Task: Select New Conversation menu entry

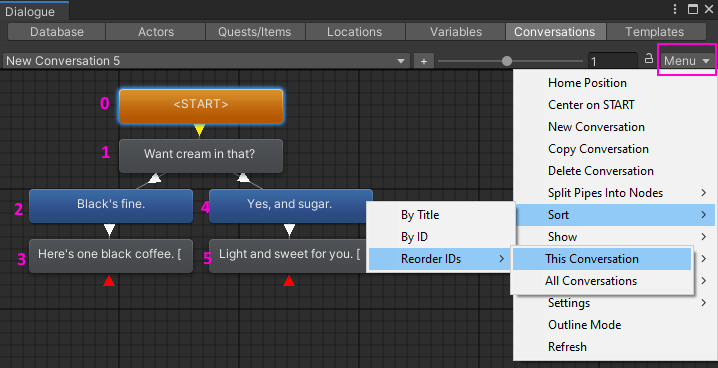Action: tap(614, 127)
